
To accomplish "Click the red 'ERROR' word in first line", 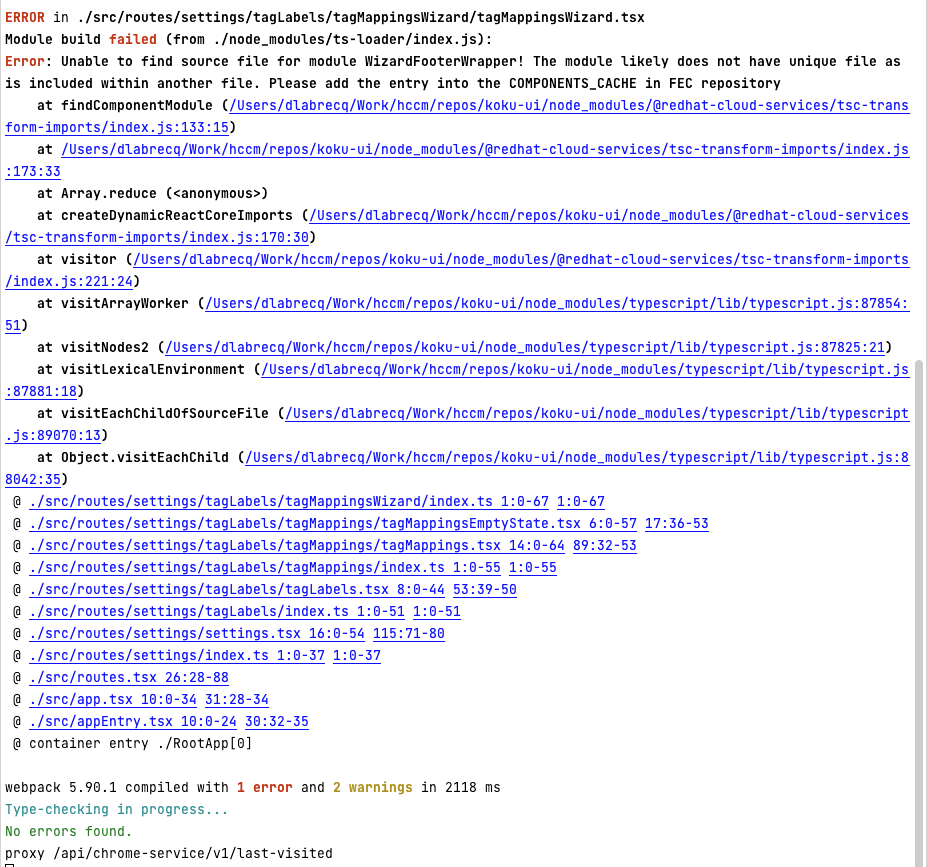I will pos(25,18).
